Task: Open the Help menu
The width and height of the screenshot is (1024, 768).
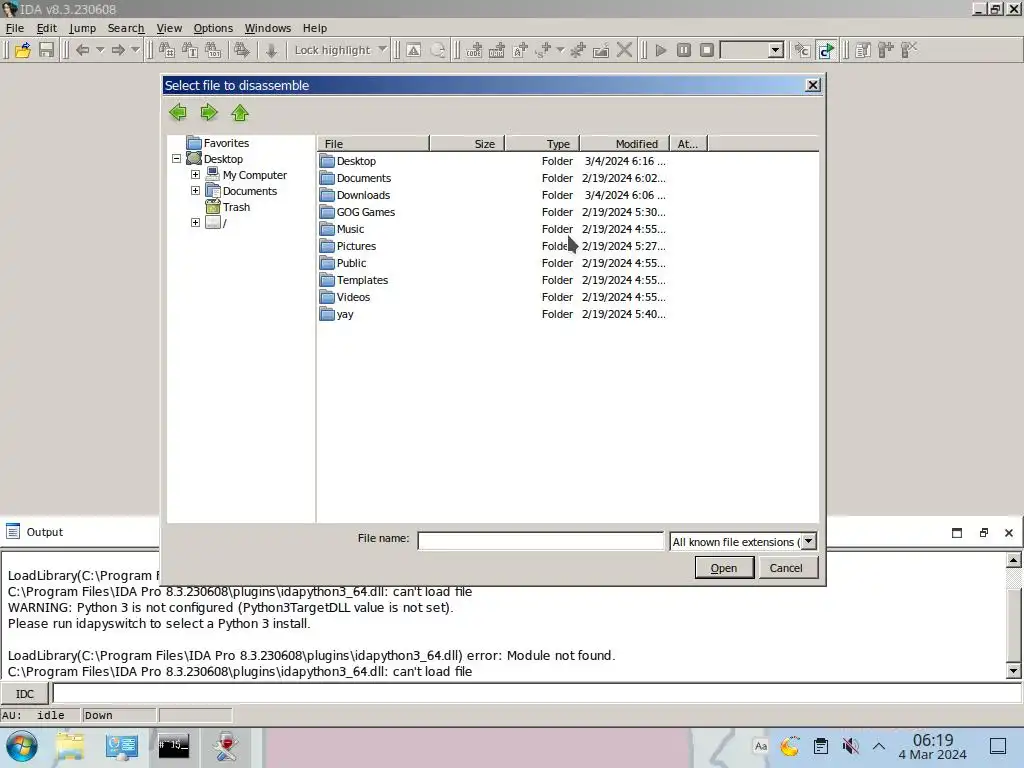Action: tap(315, 28)
